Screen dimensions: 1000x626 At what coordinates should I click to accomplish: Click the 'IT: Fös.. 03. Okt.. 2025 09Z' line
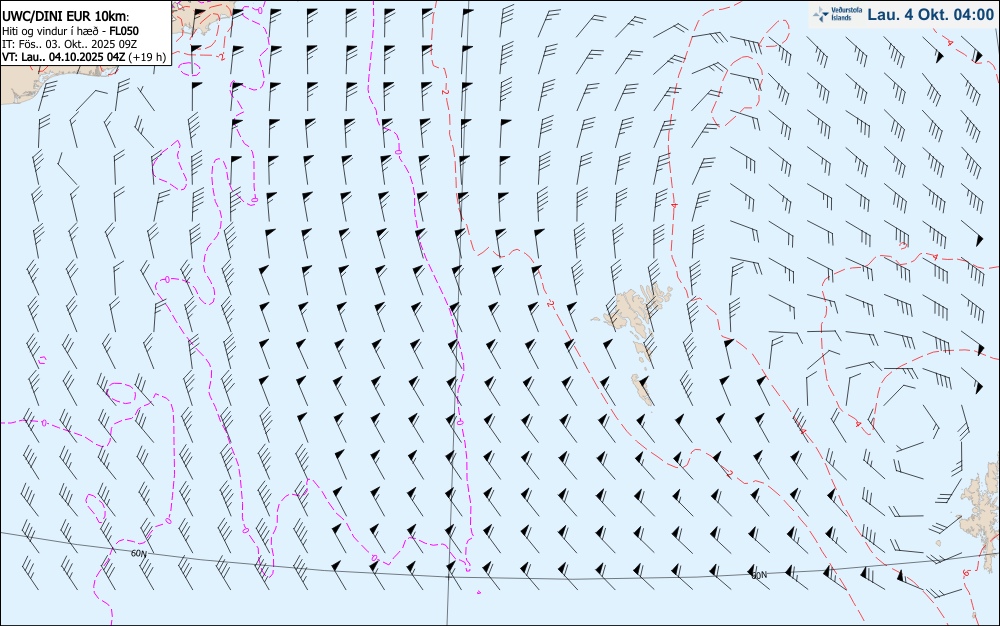point(70,44)
